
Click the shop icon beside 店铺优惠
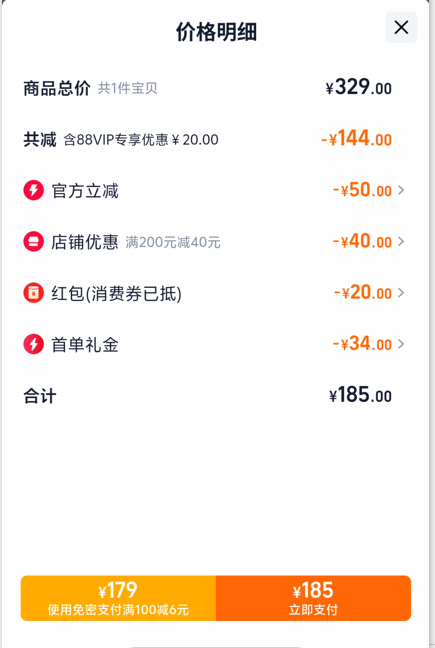click(x=33, y=241)
